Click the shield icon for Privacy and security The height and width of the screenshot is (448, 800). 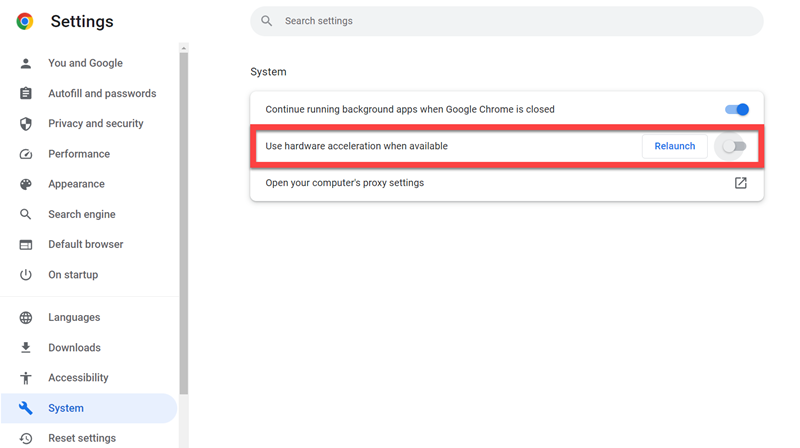coord(26,124)
